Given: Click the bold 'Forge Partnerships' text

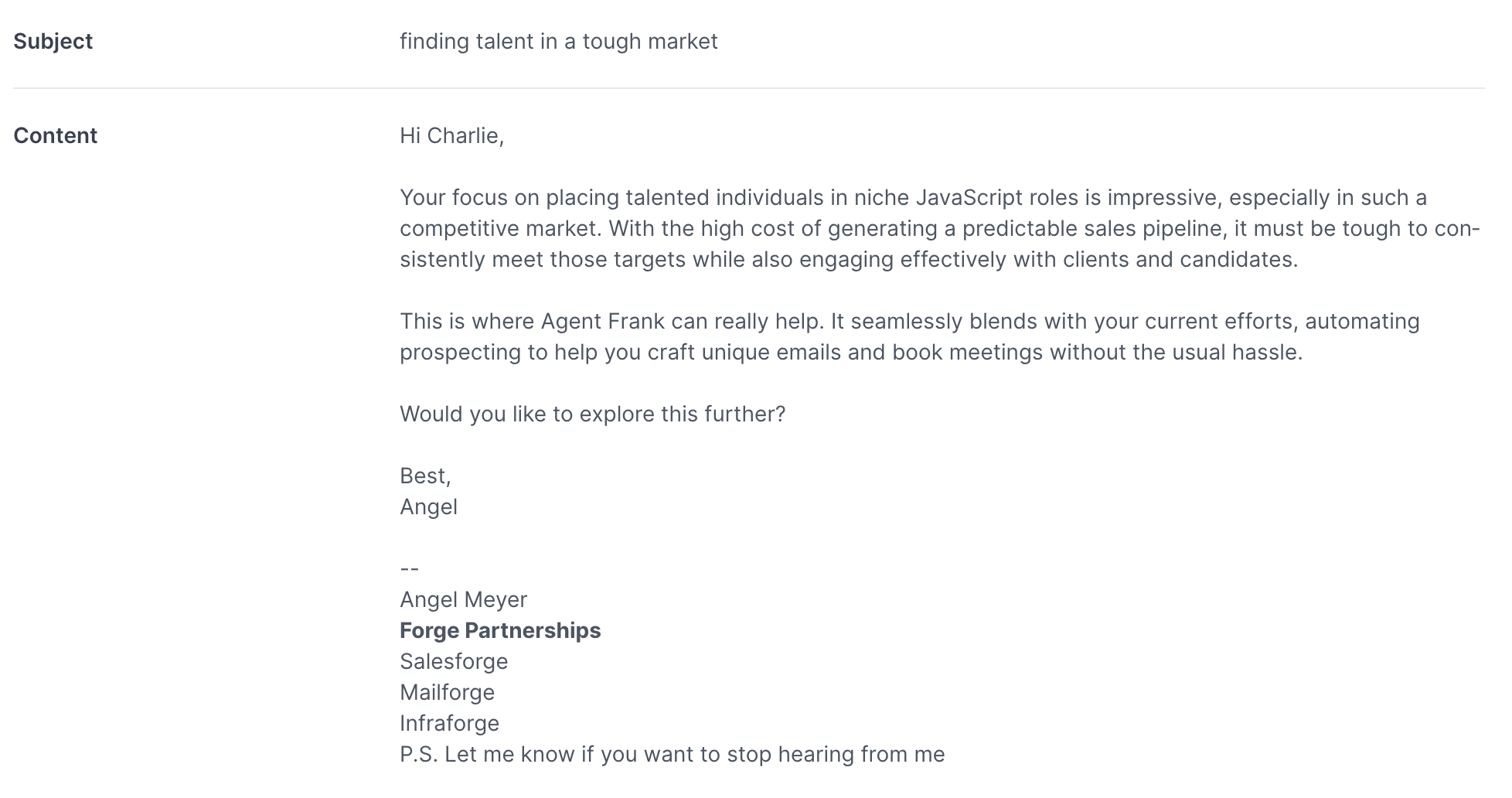Looking at the screenshot, I should tap(500, 630).
